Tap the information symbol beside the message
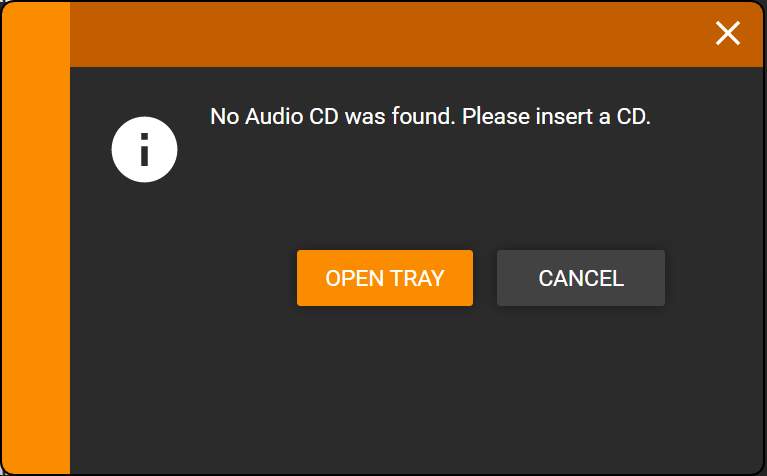Screen dimensions: 767x476 click(x=144, y=150)
